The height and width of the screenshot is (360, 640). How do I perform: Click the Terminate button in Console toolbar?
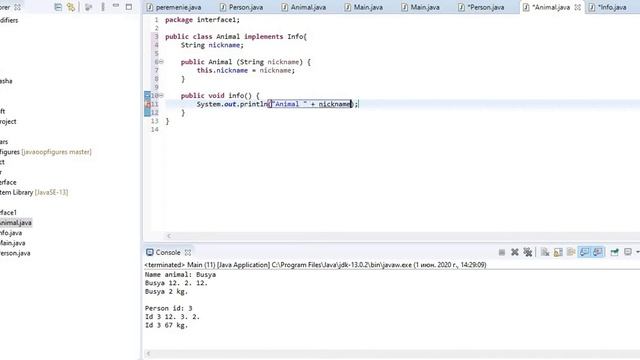[502, 253]
